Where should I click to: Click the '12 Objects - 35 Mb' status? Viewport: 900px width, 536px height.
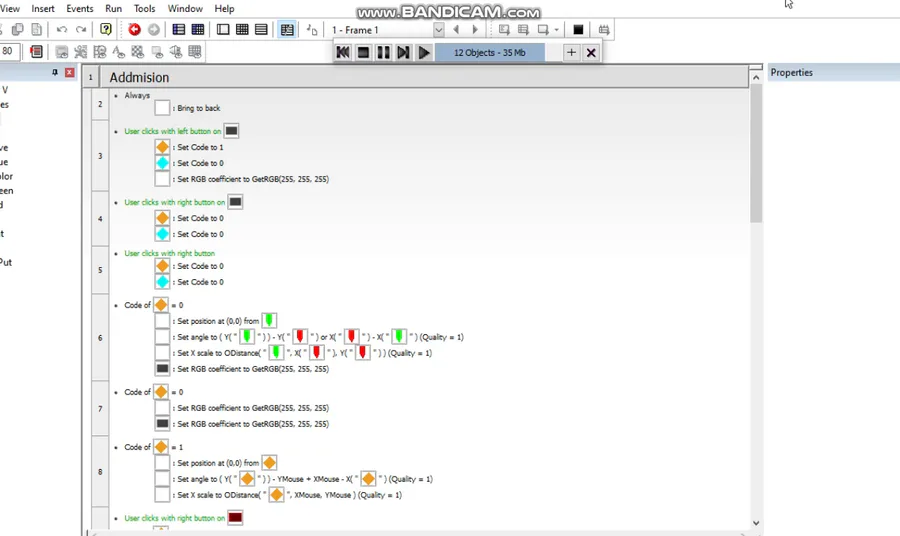coord(490,52)
